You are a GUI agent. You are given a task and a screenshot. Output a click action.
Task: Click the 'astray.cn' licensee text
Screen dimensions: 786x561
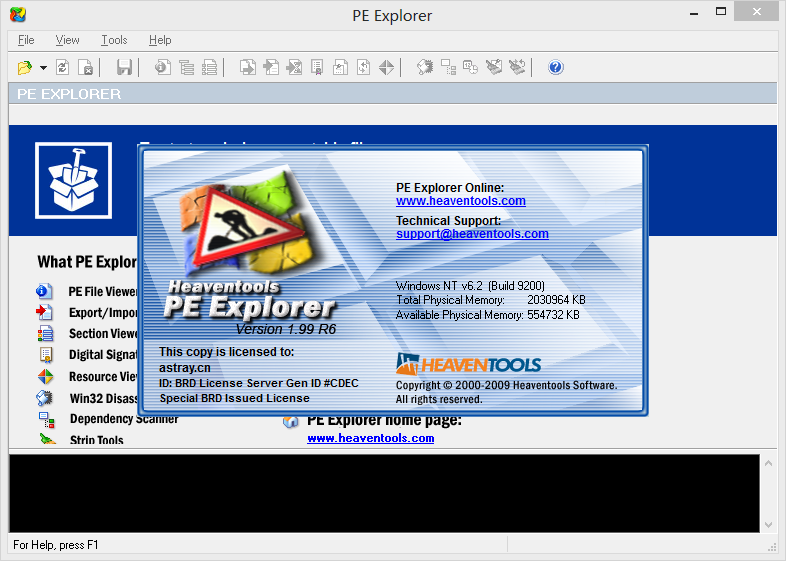184,368
